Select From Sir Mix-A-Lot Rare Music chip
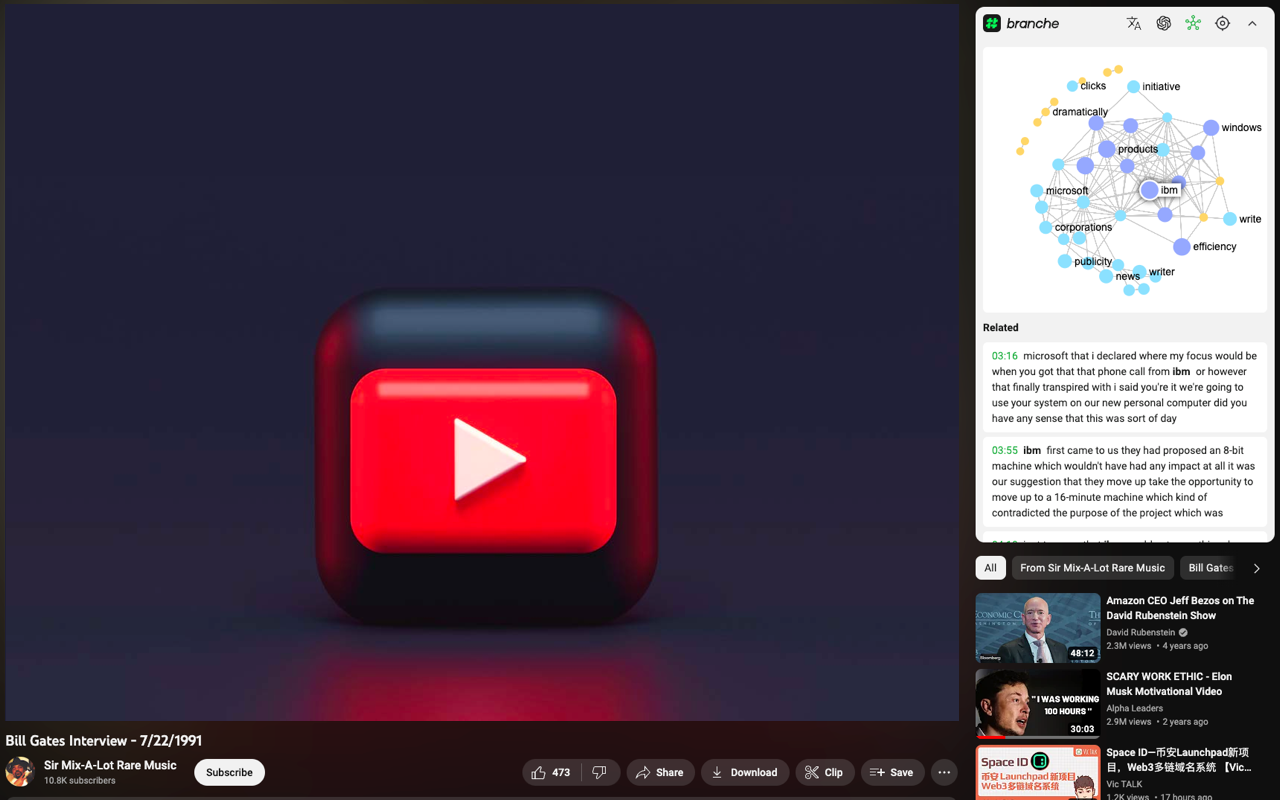Viewport: 1280px width, 800px height. (1092, 568)
